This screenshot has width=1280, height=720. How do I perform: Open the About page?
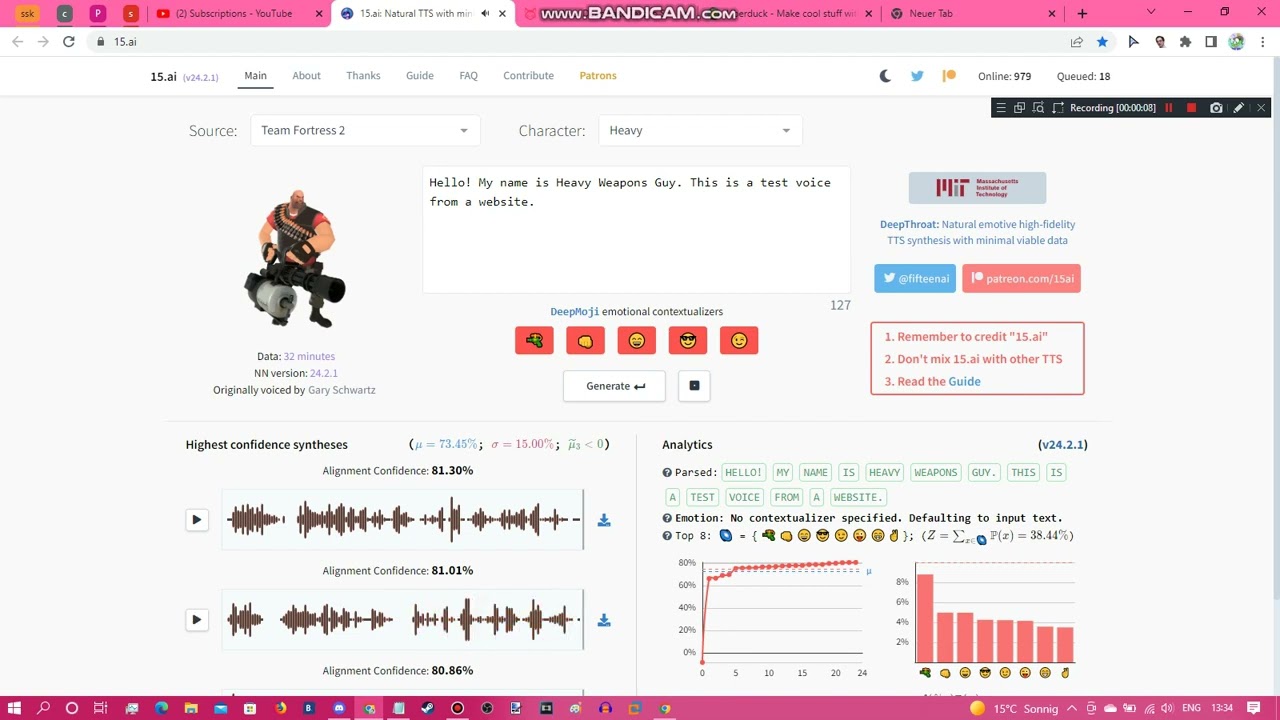306,76
